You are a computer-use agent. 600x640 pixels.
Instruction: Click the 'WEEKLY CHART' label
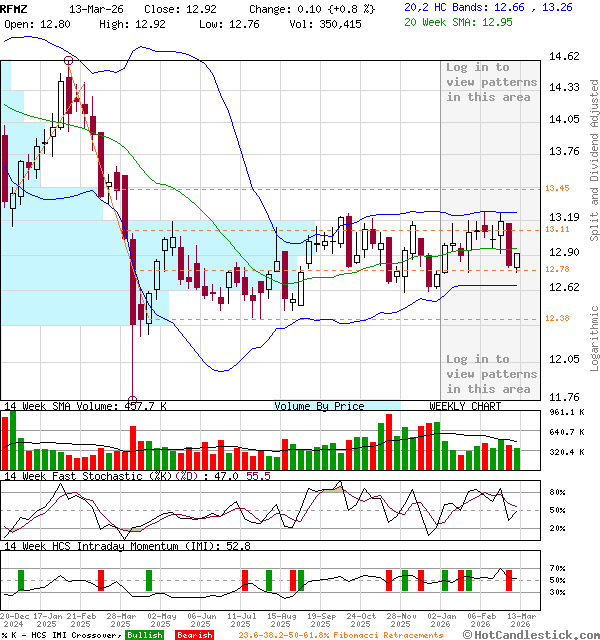[x=466, y=406]
